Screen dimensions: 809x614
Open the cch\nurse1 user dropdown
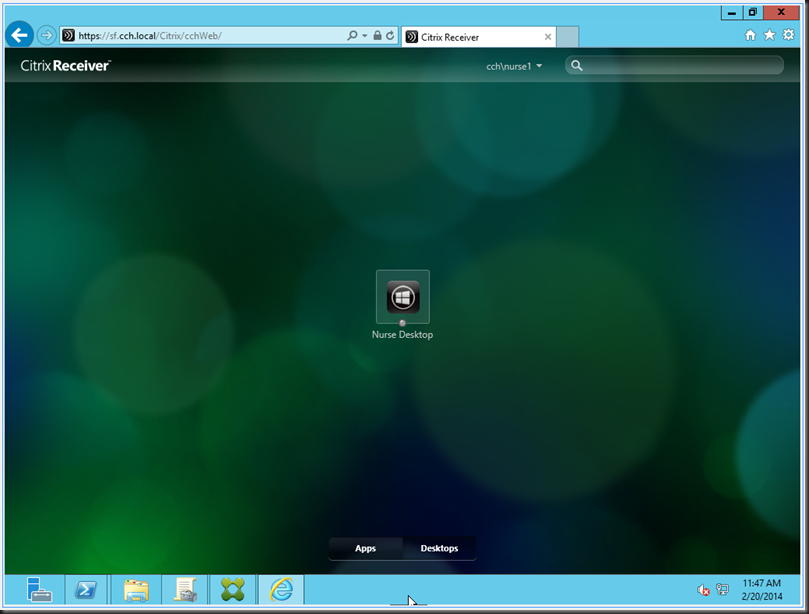point(514,66)
